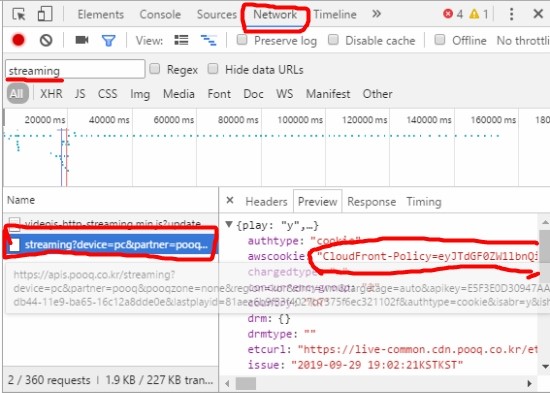The height and width of the screenshot is (393, 550).
Task: Open the Sources tab
Action: pos(217,14)
